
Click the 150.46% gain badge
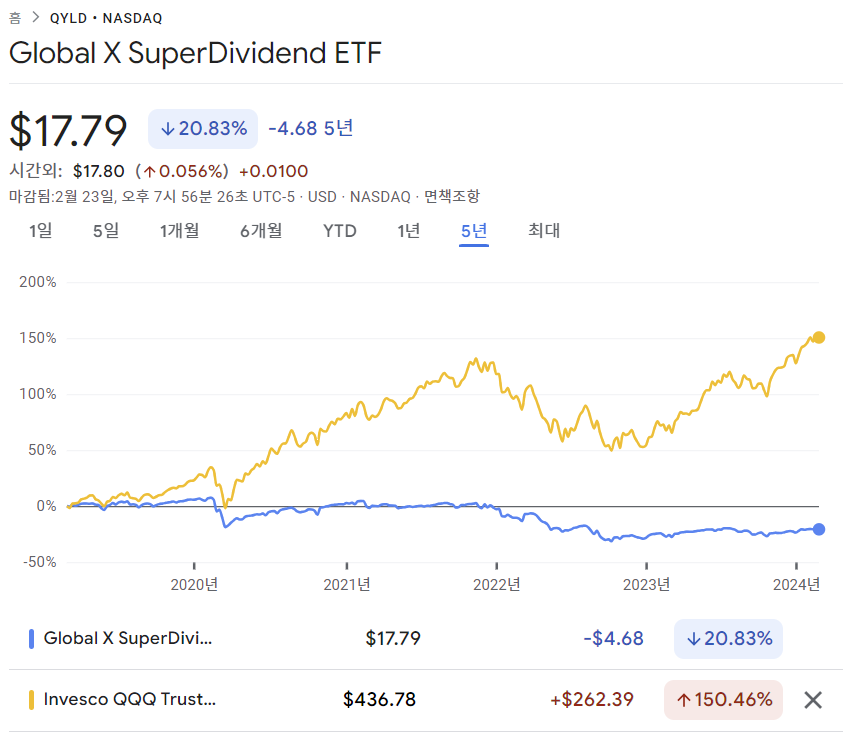click(x=723, y=700)
